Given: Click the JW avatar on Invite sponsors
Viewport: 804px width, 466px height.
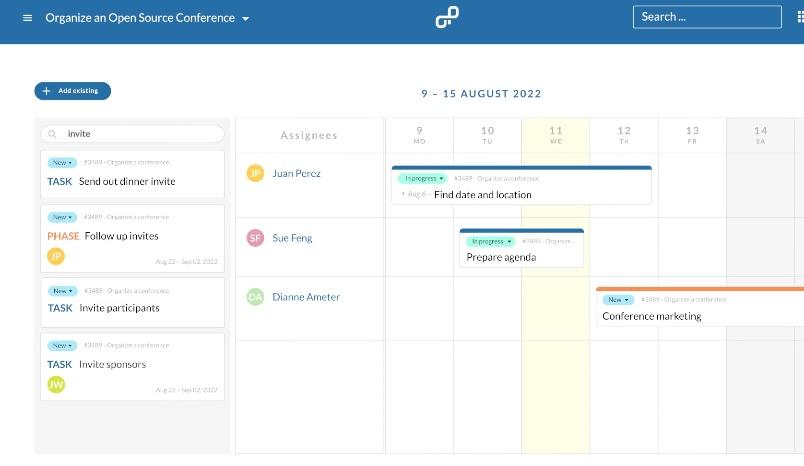Looking at the screenshot, I should (x=56, y=384).
